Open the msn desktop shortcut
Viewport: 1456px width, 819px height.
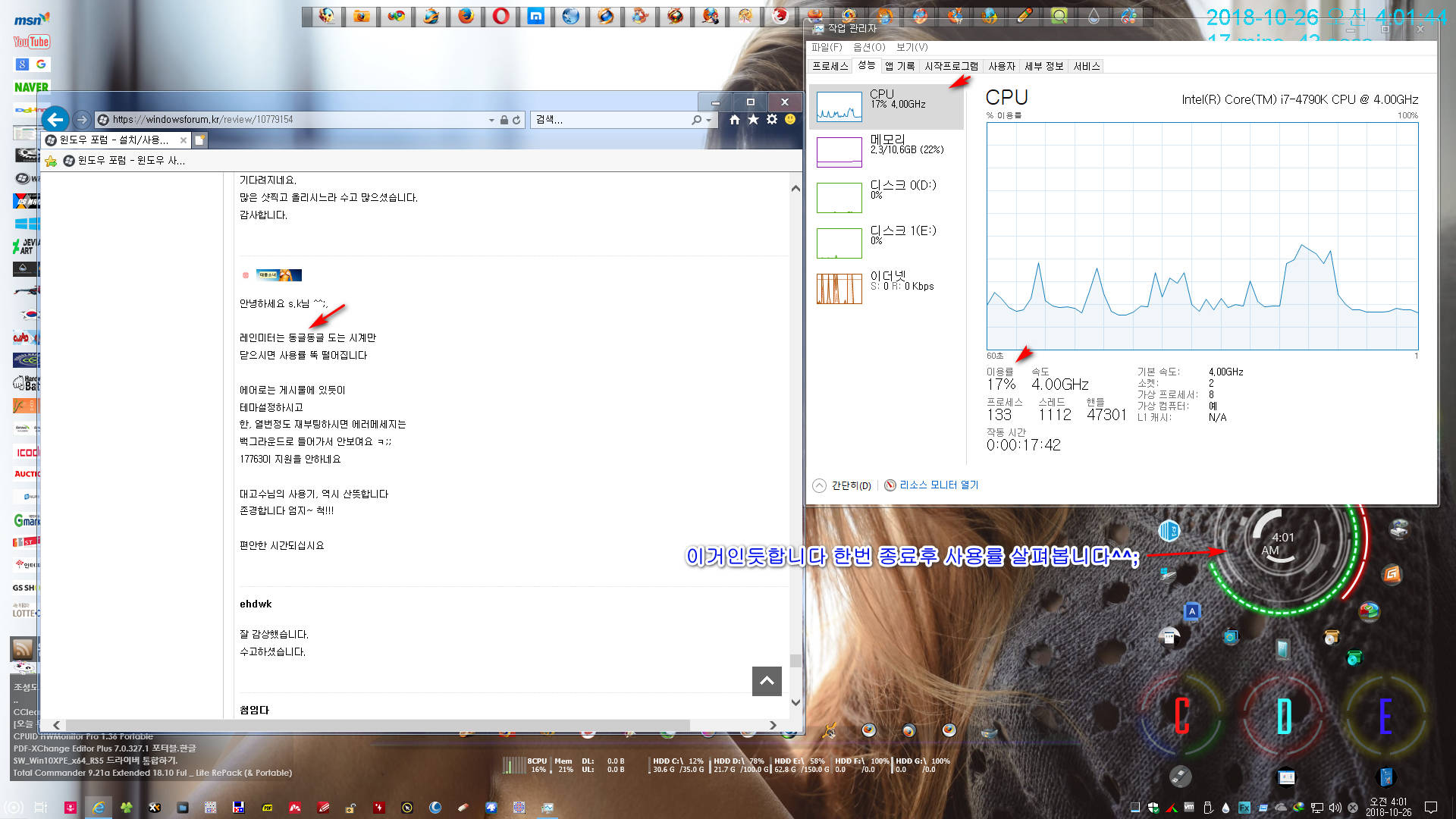click(32, 19)
